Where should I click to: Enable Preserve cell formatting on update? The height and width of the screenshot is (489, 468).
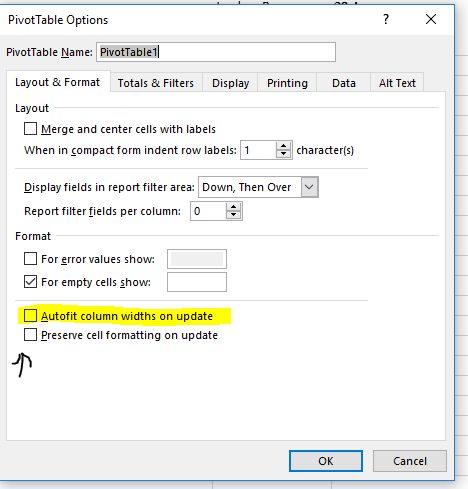(30, 335)
